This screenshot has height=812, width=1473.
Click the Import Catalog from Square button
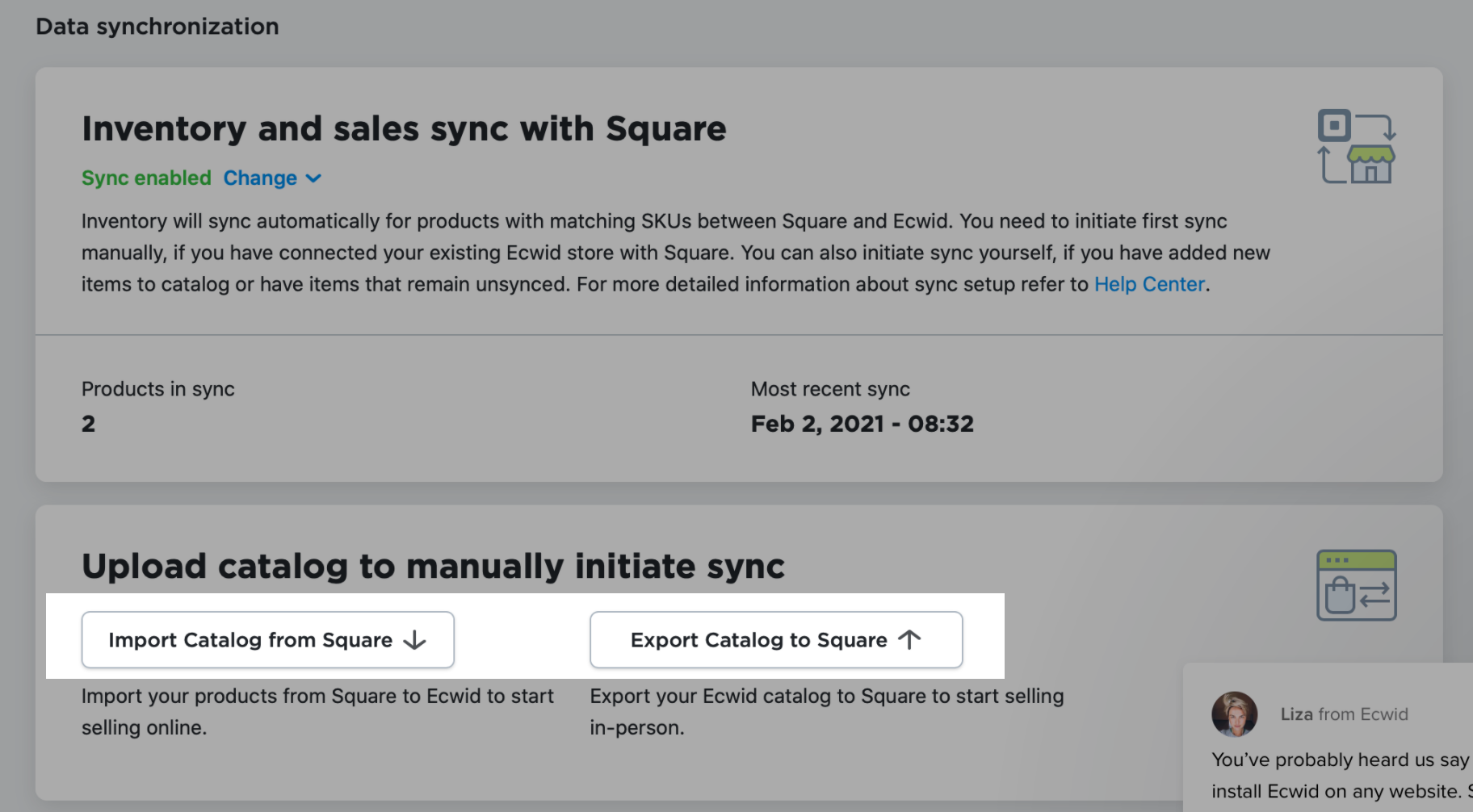(x=267, y=640)
